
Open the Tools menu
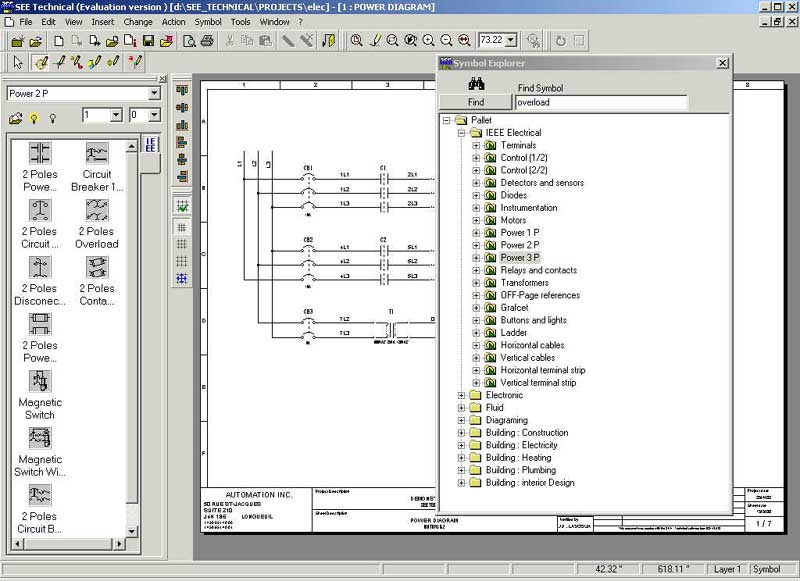coord(240,22)
